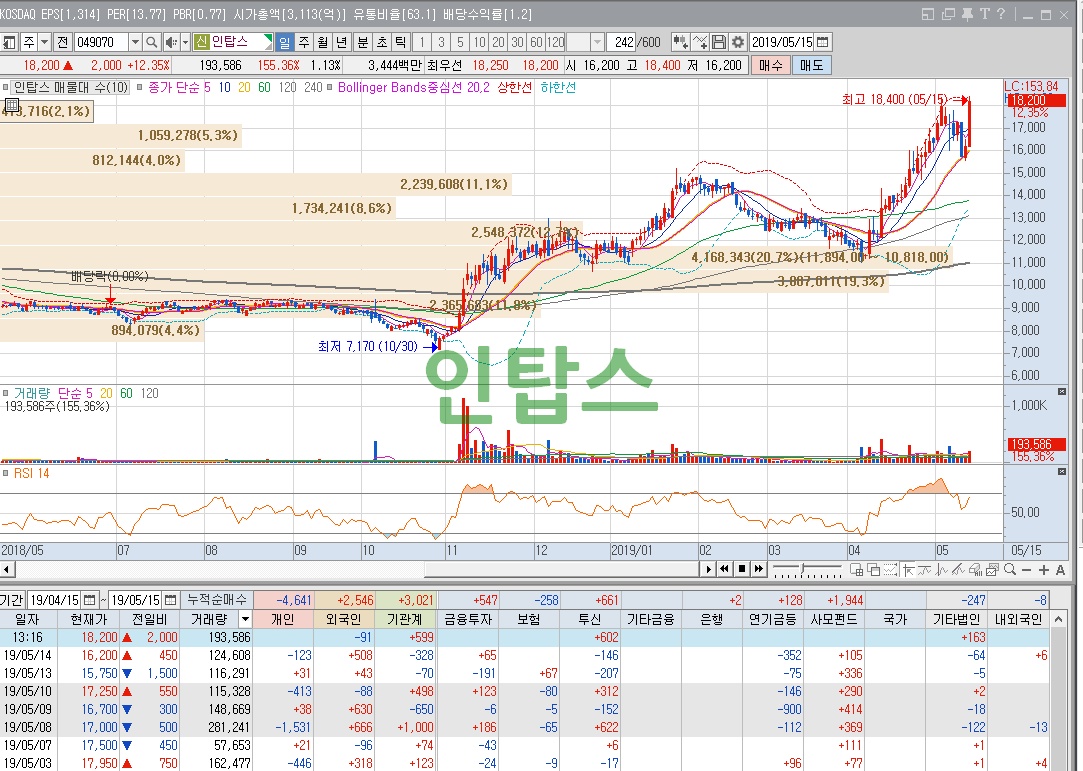Select interval 1 button
This screenshot has height=771, width=1083.
click(423, 42)
